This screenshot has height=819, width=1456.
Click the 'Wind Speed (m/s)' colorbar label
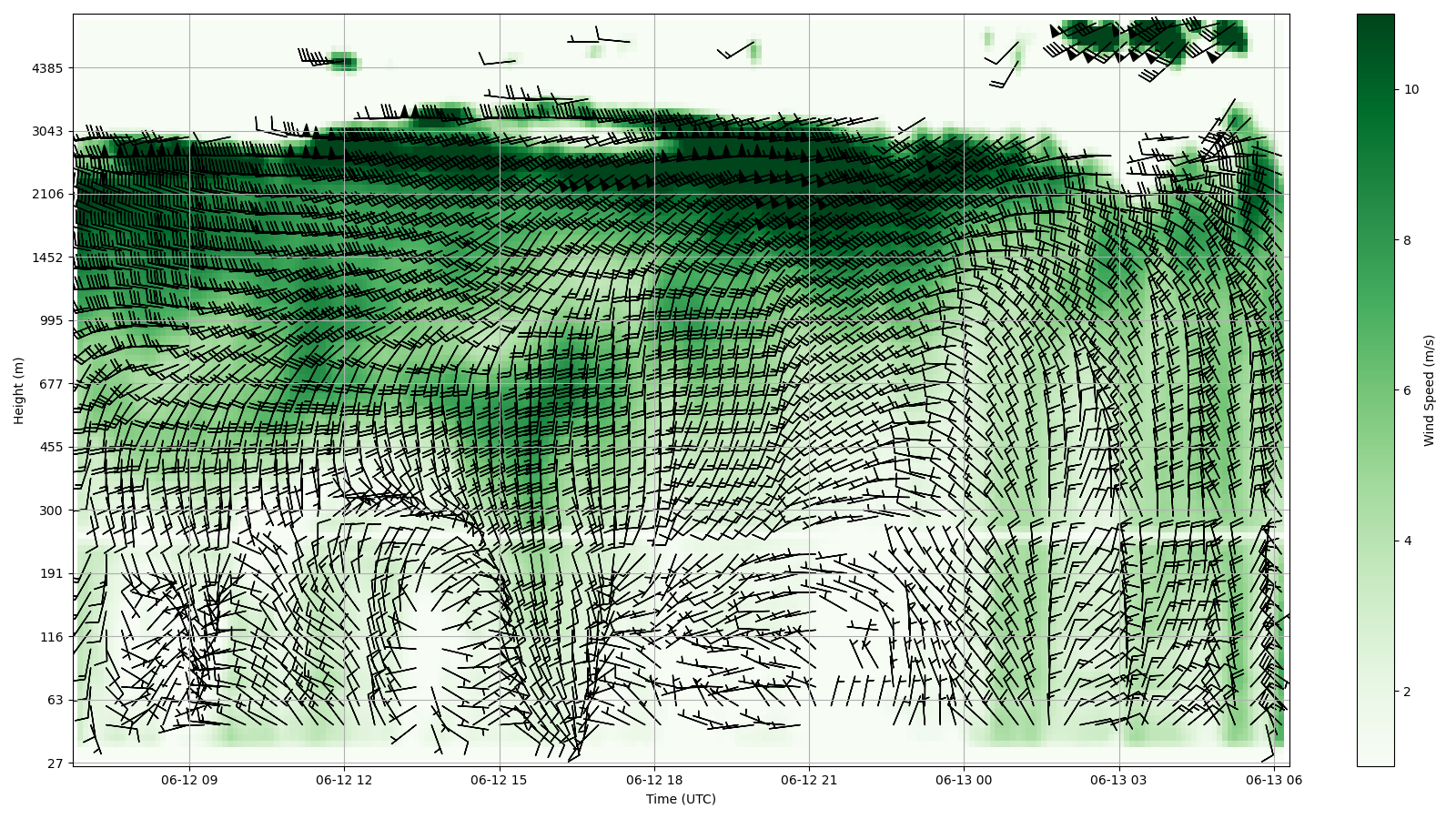tap(1429, 390)
